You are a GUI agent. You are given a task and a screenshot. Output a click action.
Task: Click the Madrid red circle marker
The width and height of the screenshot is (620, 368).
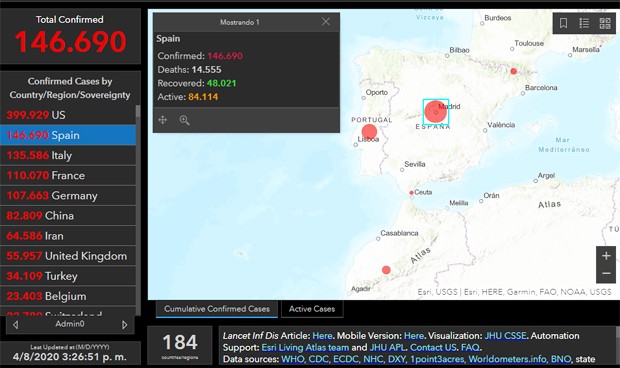(x=436, y=112)
